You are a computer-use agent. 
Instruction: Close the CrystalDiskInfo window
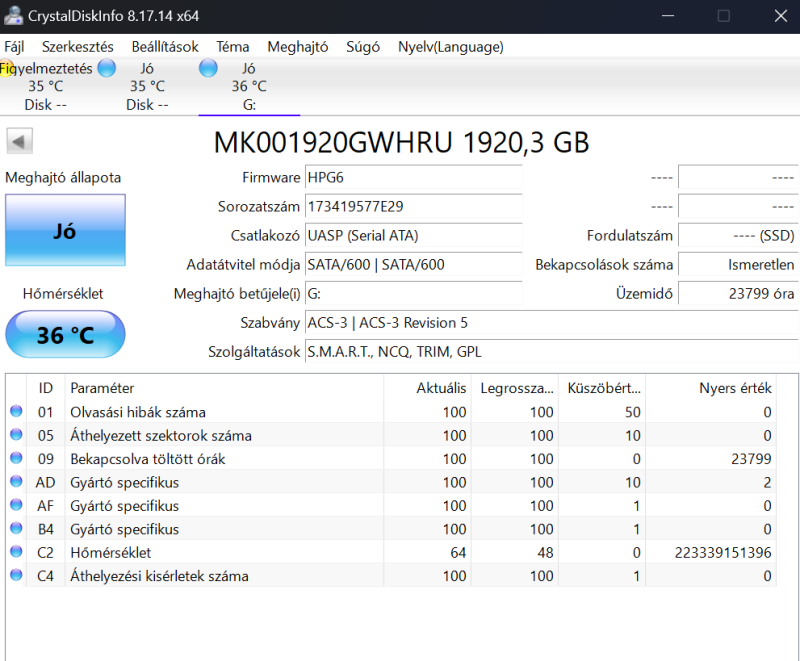[x=781, y=16]
